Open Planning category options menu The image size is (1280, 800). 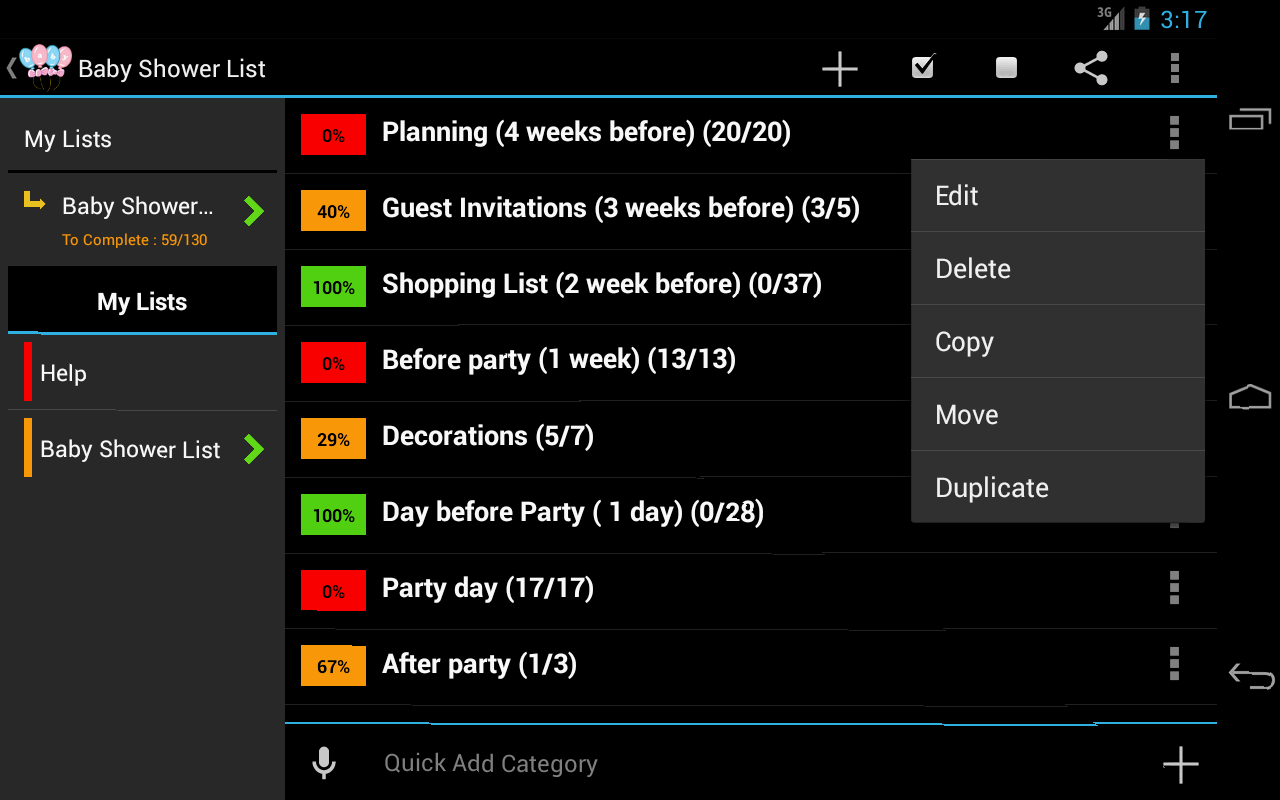pos(1174,132)
